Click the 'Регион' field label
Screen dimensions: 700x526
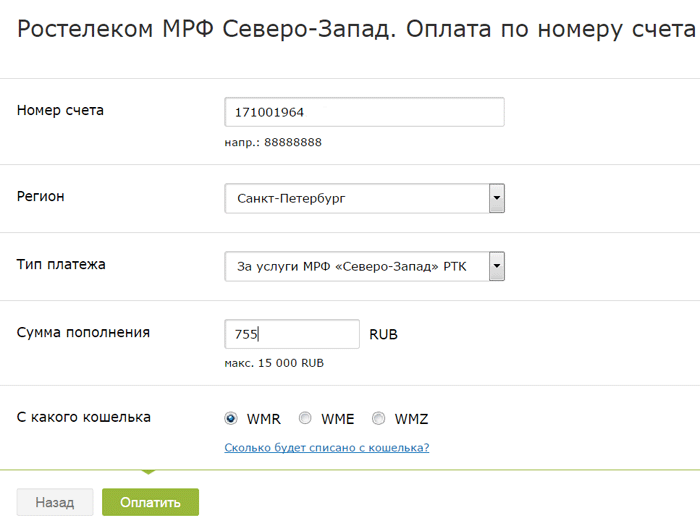(41, 196)
